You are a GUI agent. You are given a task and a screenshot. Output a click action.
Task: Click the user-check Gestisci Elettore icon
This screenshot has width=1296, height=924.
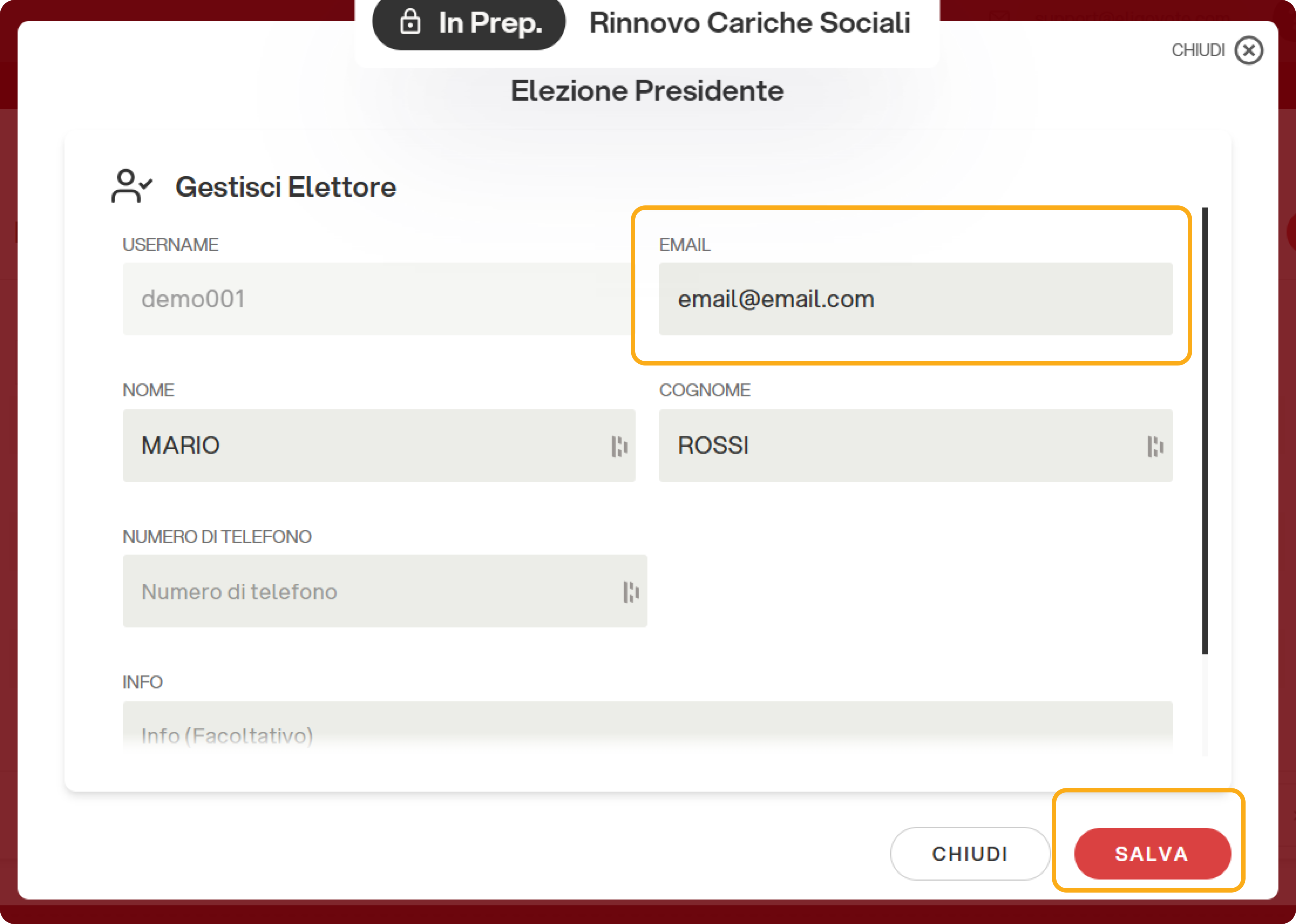132,186
